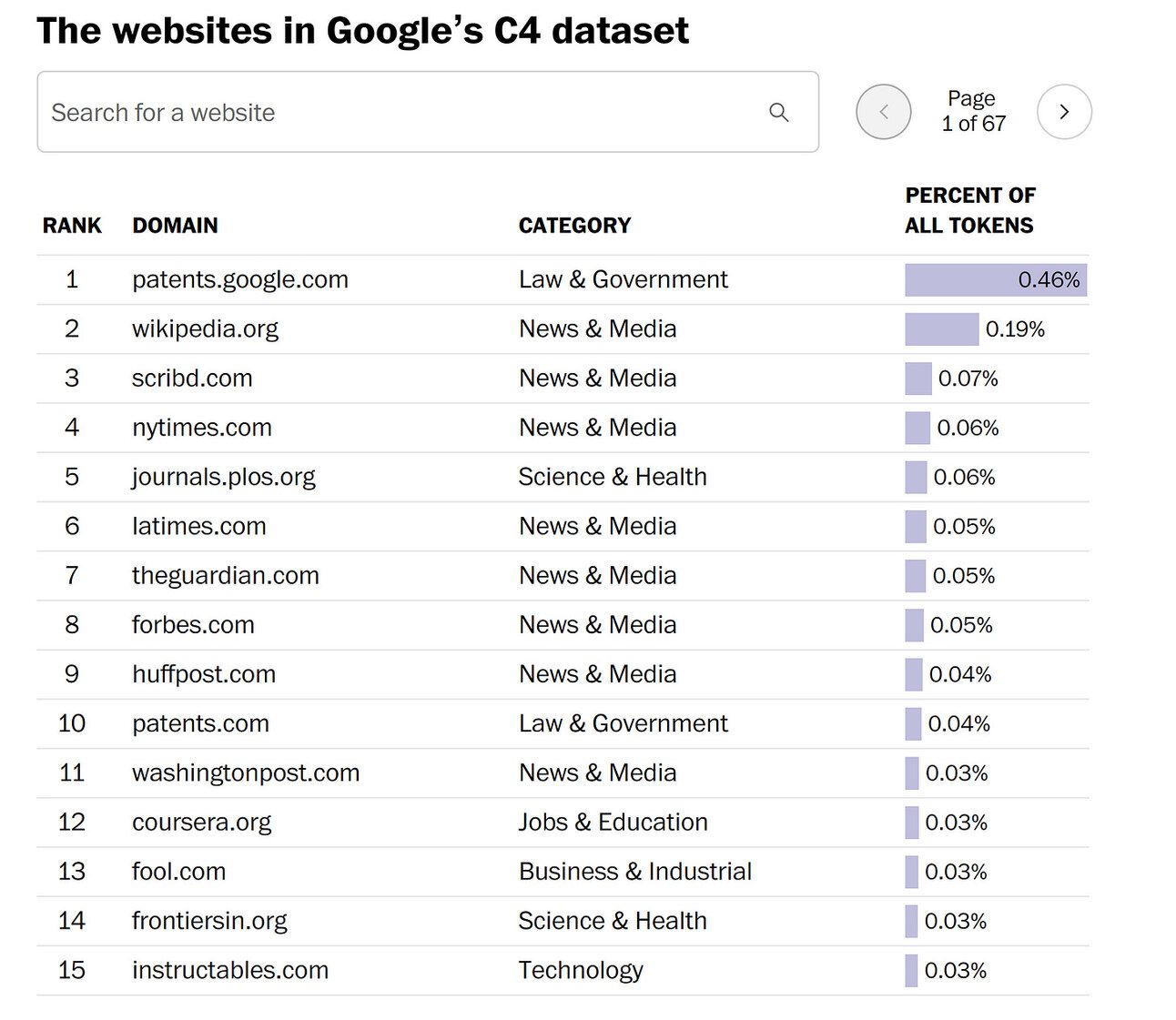Screen dimensions: 1176x1020
Task: Click the washingtonpost.com entry
Action: pos(246,773)
